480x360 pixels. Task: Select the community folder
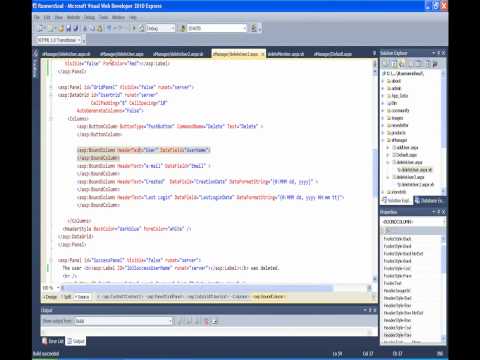(398, 111)
